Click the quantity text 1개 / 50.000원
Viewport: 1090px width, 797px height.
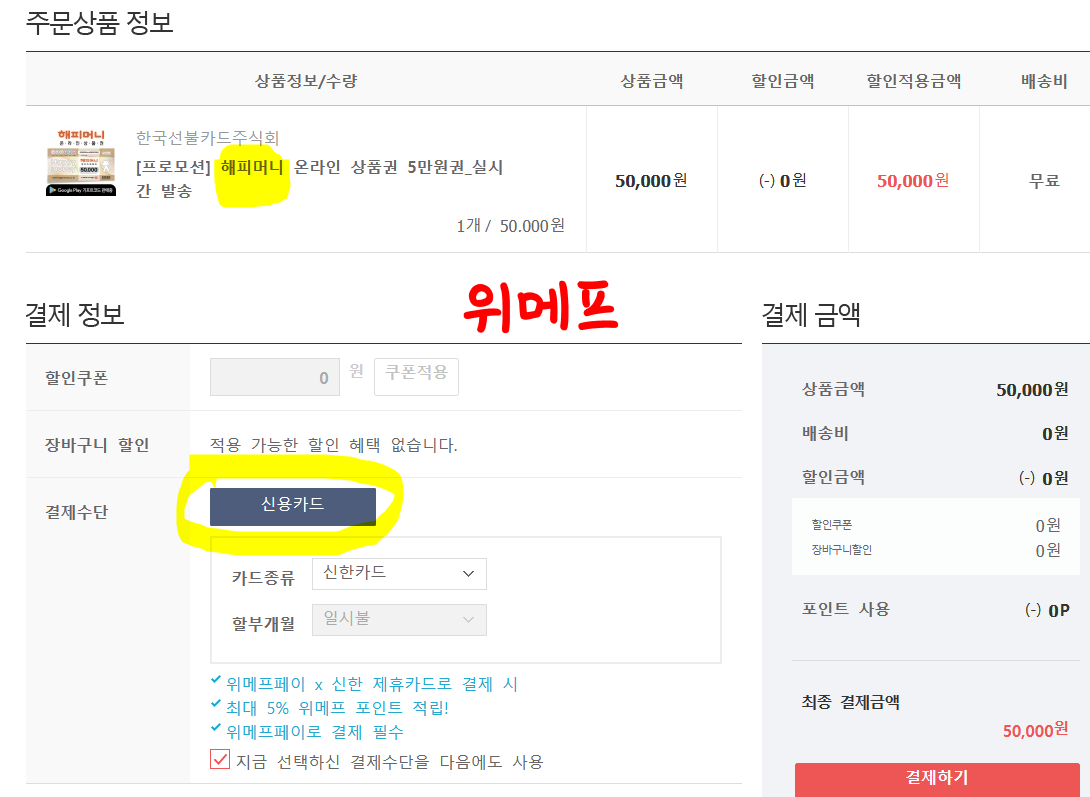[510, 226]
